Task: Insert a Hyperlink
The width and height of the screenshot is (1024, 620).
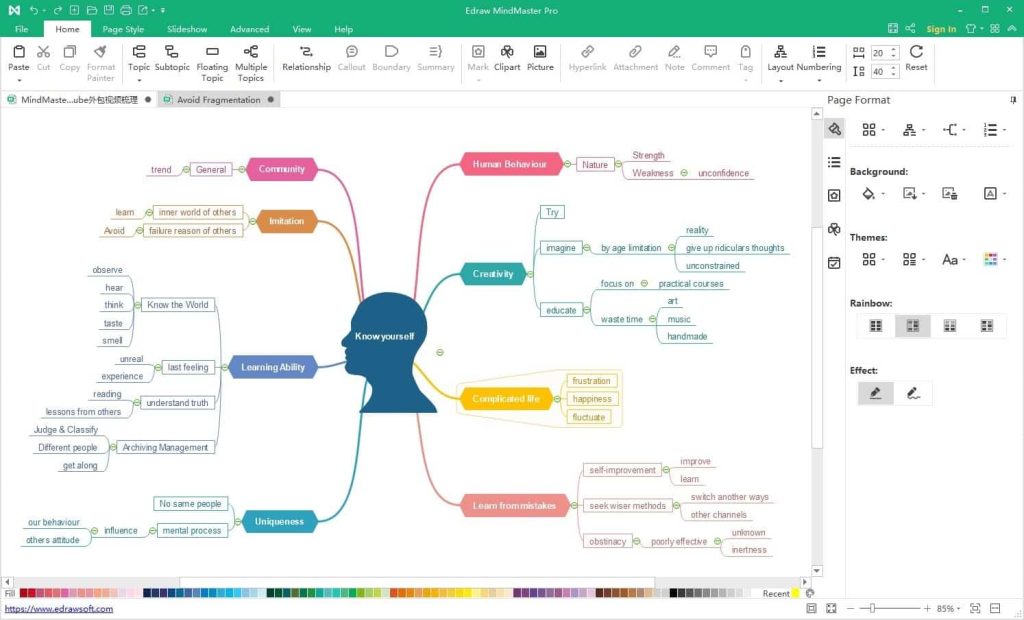Action: 587,57
